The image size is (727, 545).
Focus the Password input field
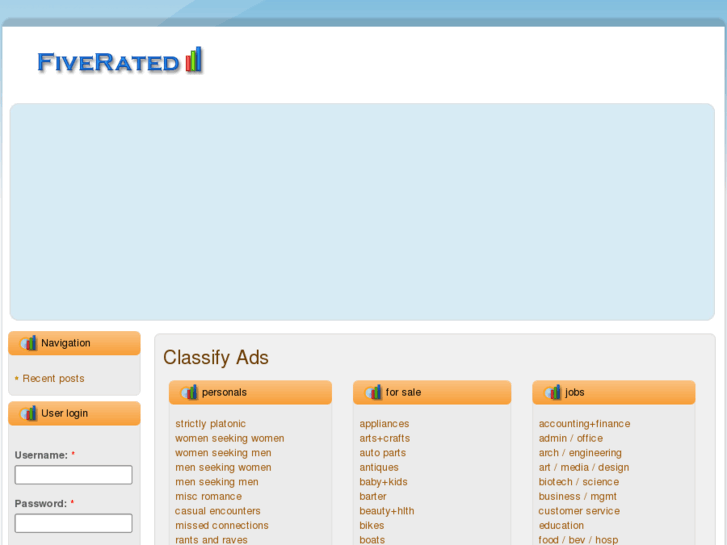[x=73, y=523]
